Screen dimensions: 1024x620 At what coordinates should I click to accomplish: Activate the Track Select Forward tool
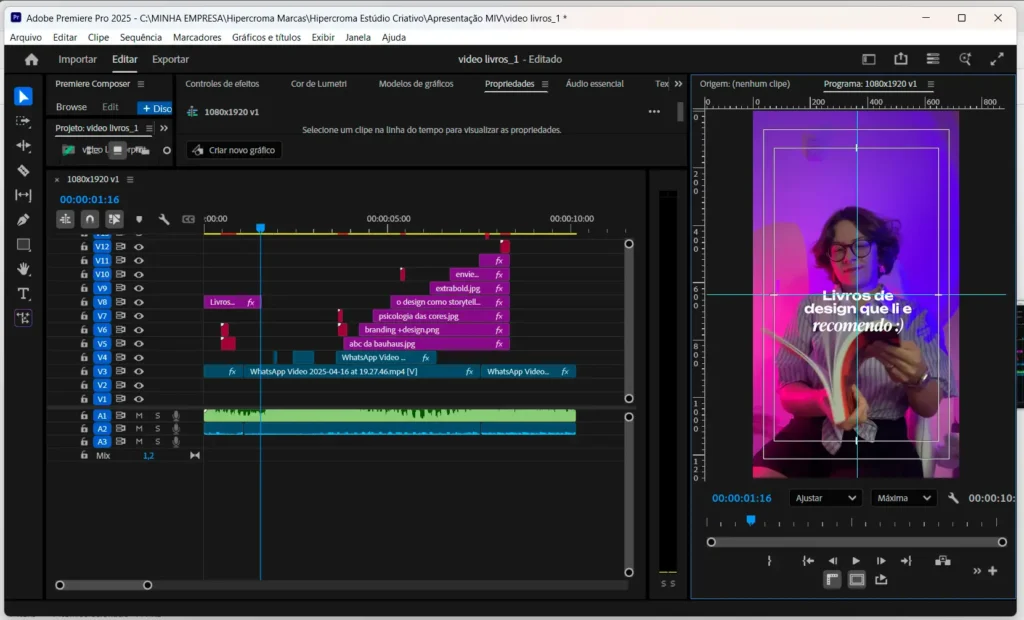point(24,121)
